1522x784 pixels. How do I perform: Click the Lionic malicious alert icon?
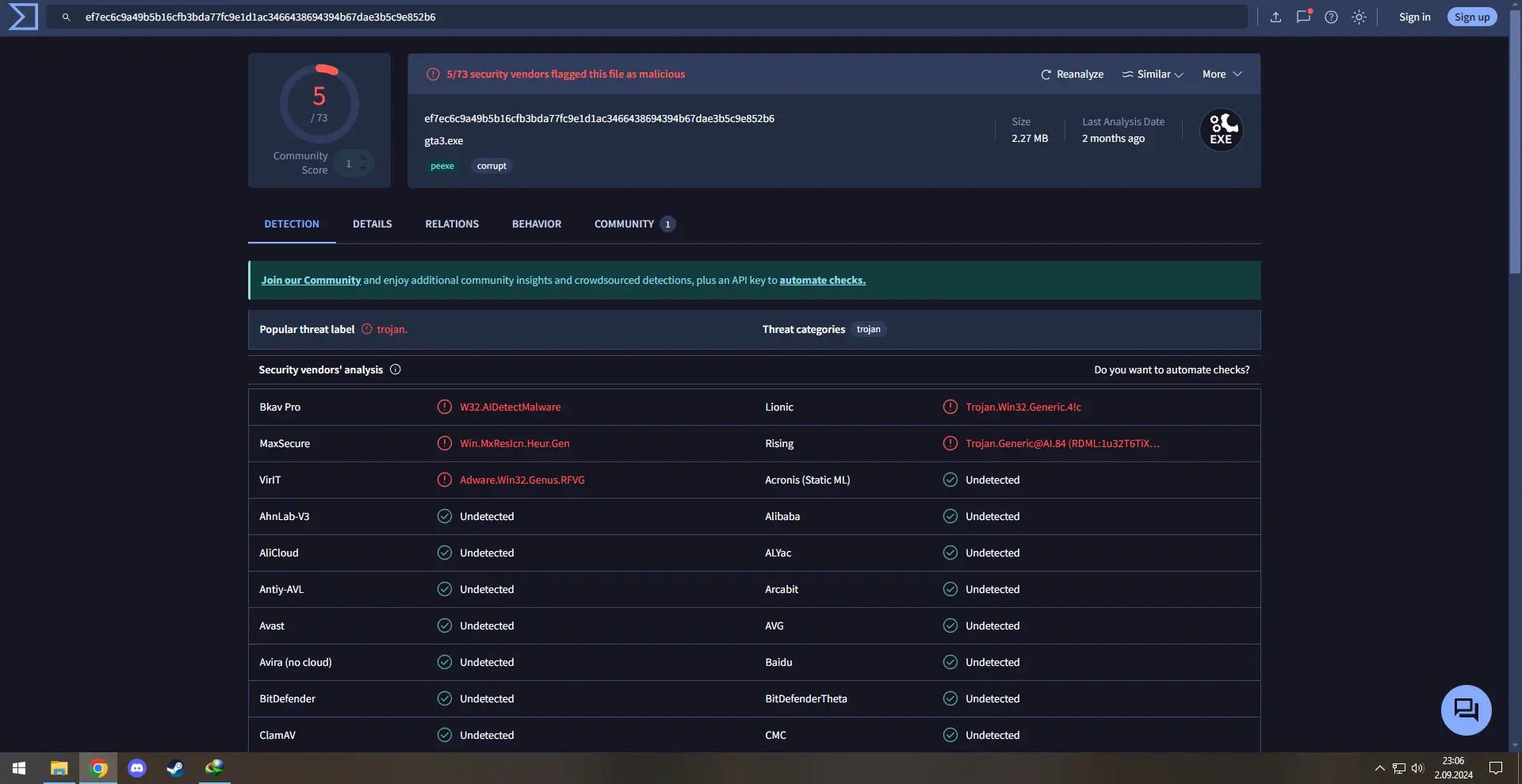click(950, 407)
